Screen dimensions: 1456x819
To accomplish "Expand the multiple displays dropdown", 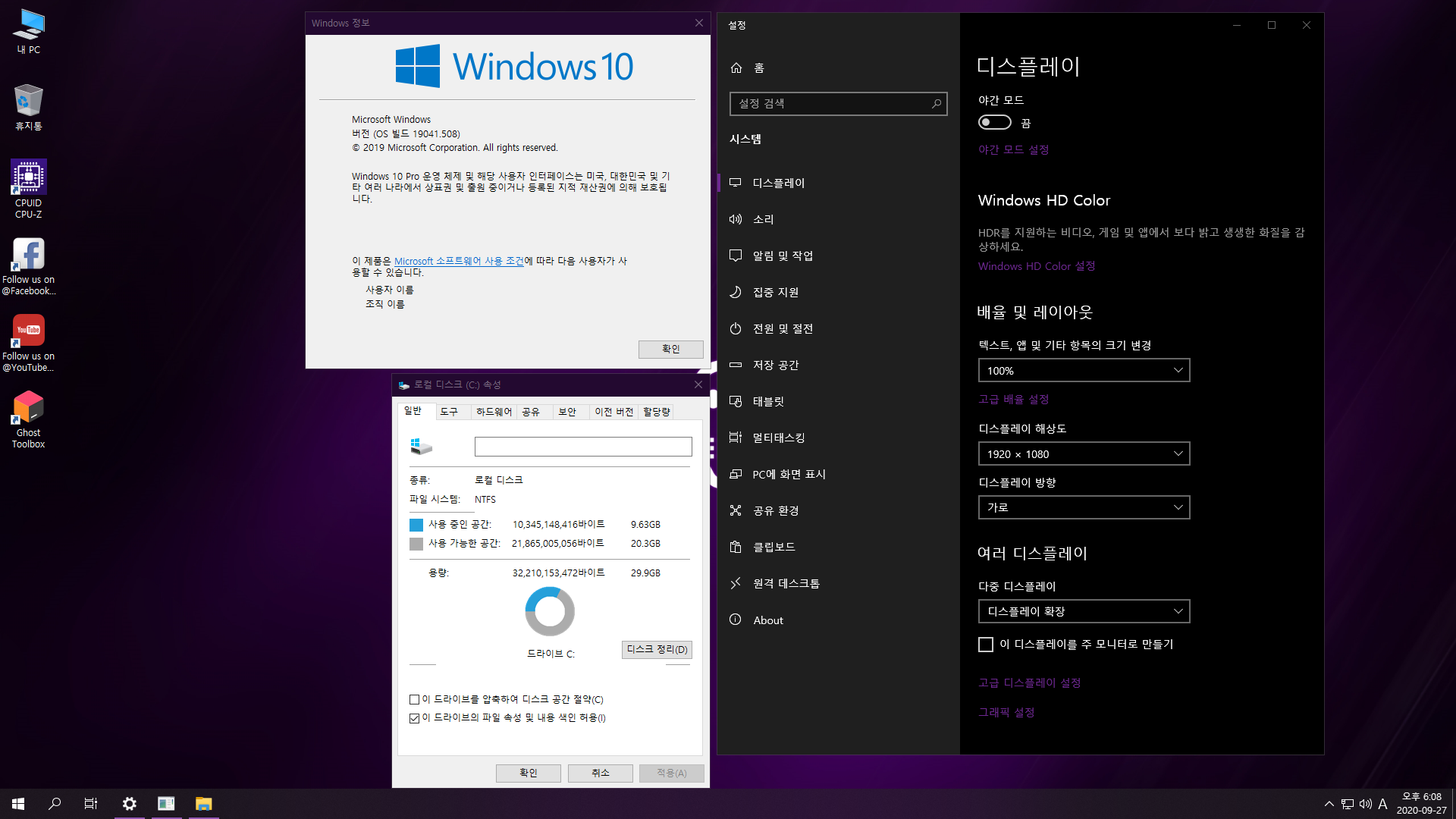I will [x=1084, y=611].
